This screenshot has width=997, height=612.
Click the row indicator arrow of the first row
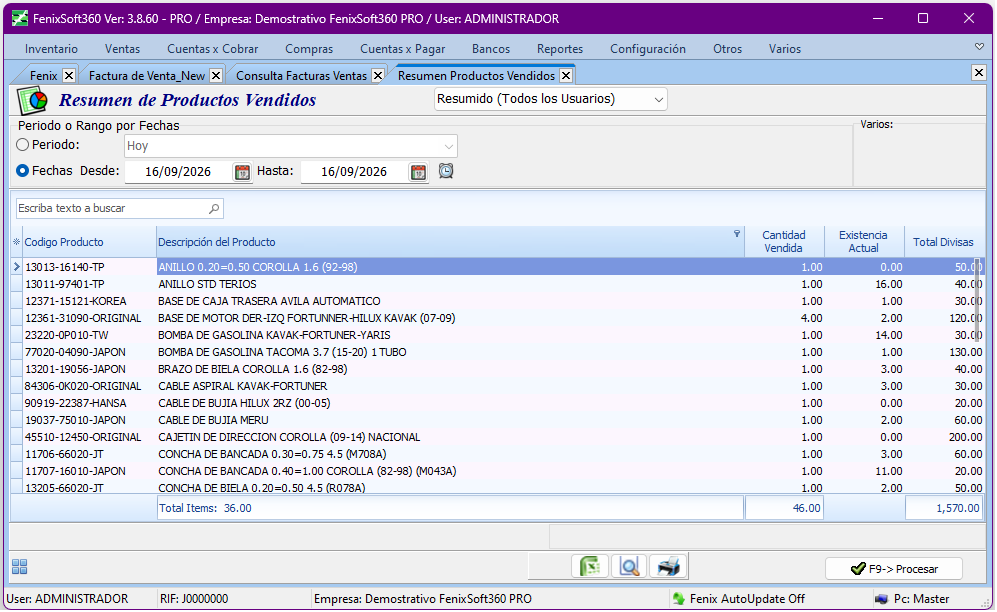(17, 268)
